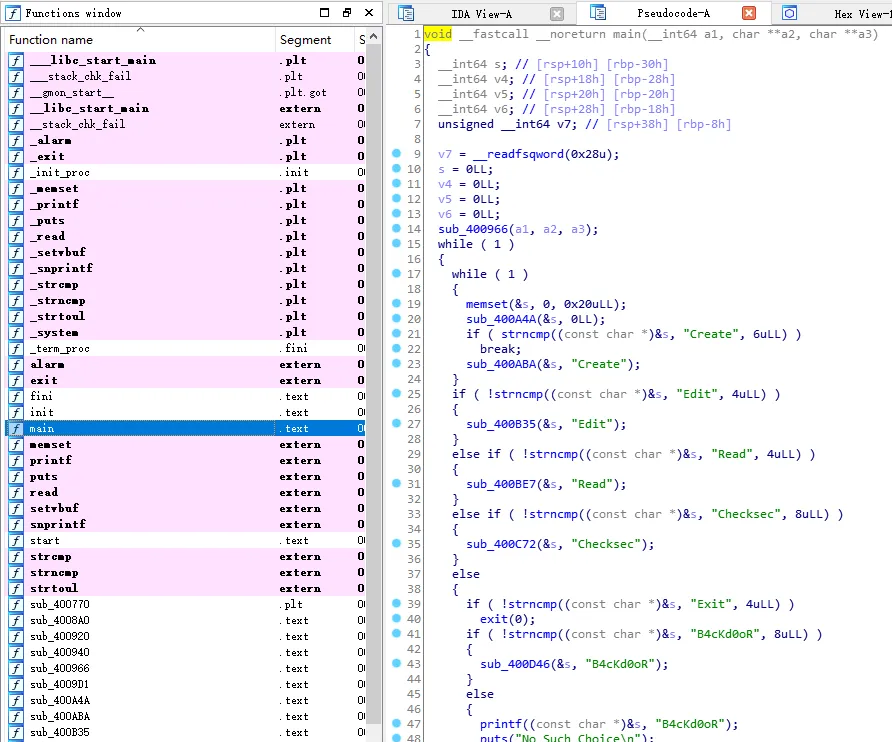Toggle breakpoint dot on line 43
The width and height of the screenshot is (892, 742).
(x=397, y=663)
